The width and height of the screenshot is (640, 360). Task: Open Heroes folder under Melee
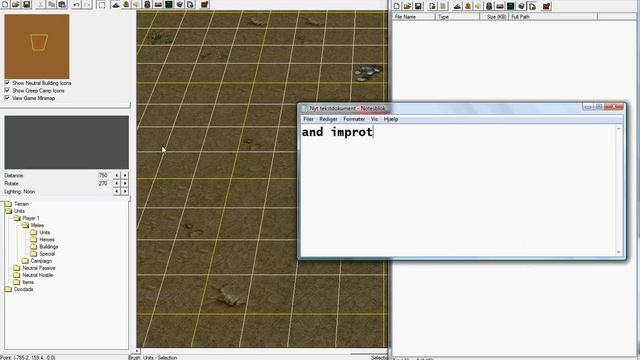point(42,240)
